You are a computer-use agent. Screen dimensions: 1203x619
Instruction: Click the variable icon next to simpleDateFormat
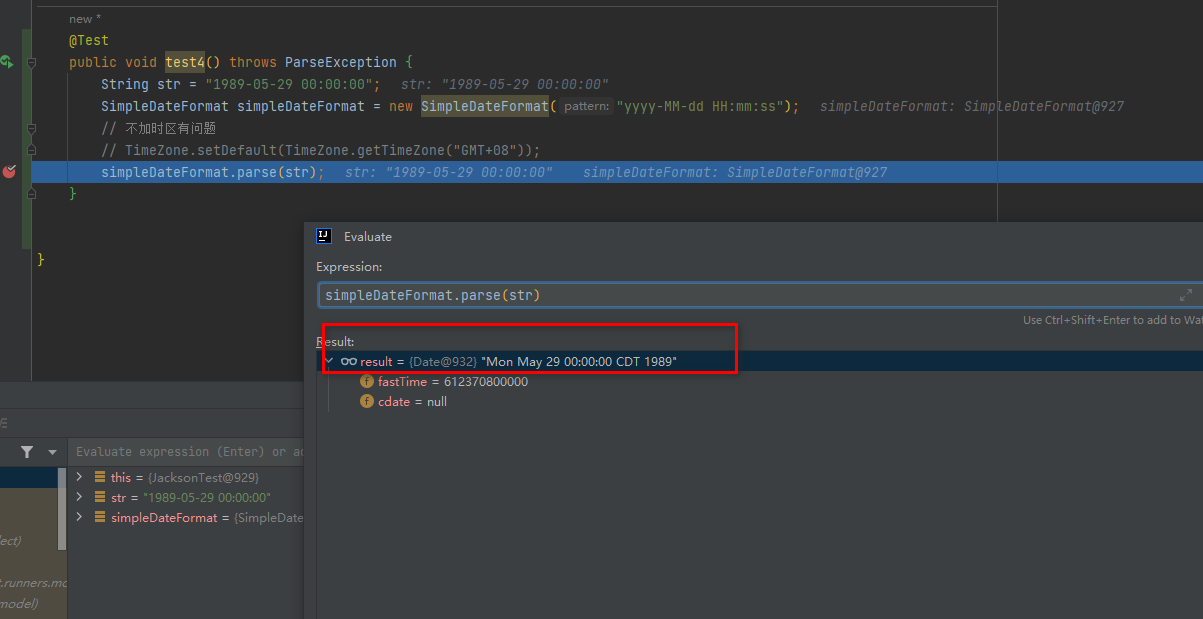(x=100, y=517)
